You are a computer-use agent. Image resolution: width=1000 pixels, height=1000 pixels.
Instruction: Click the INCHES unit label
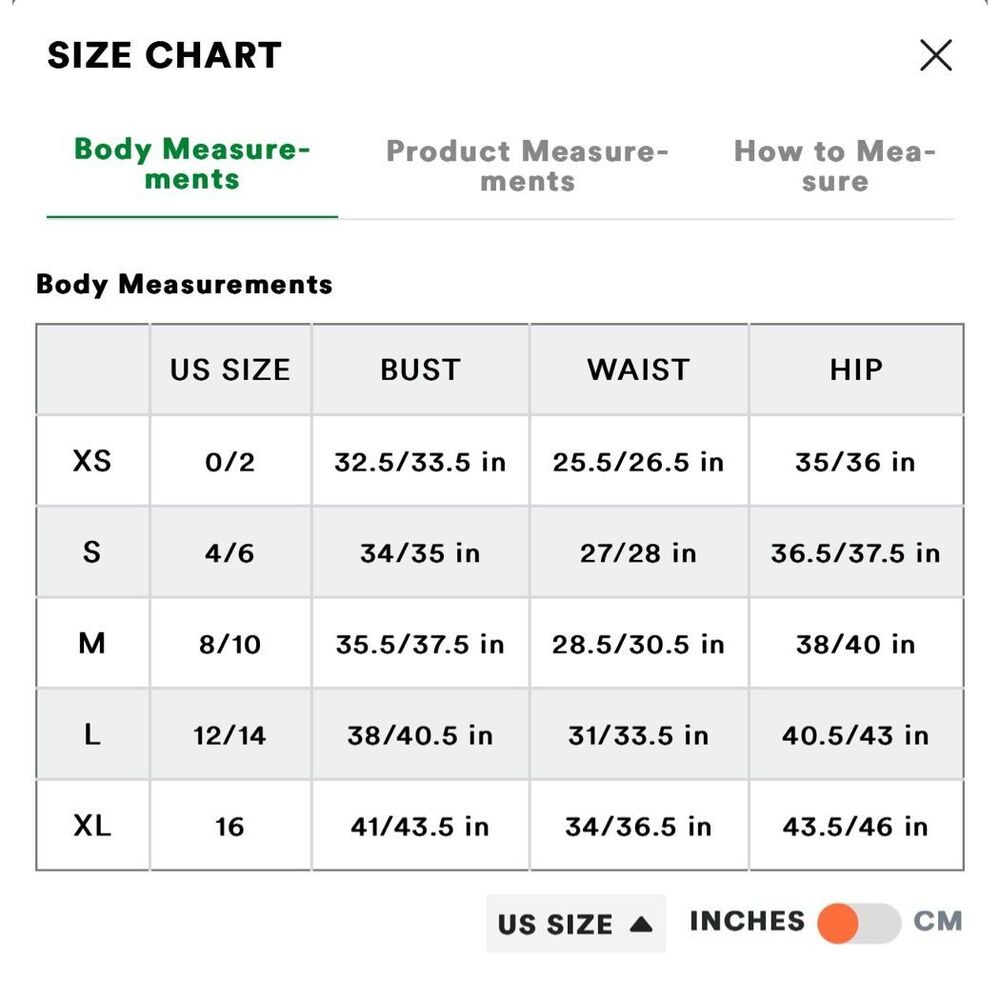click(x=746, y=921)
